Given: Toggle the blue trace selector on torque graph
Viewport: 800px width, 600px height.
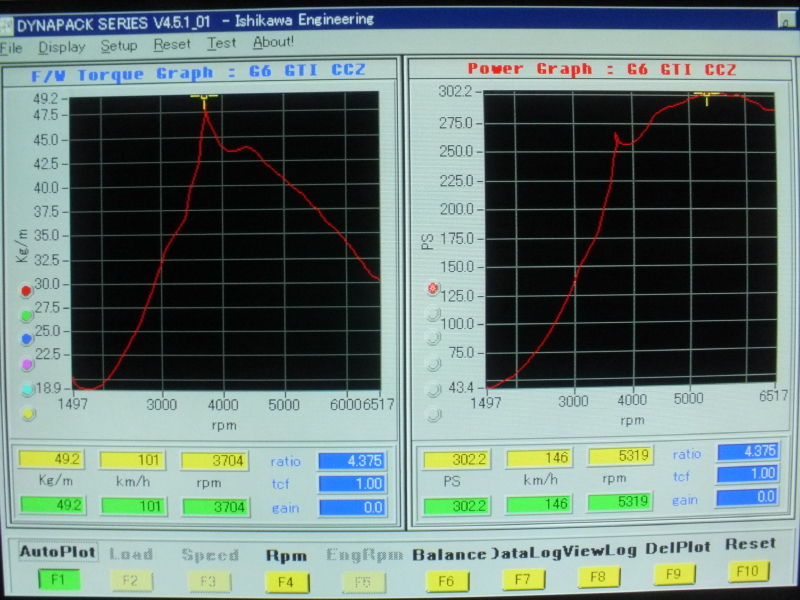Looking at the screenshot, I should [27, 339].
